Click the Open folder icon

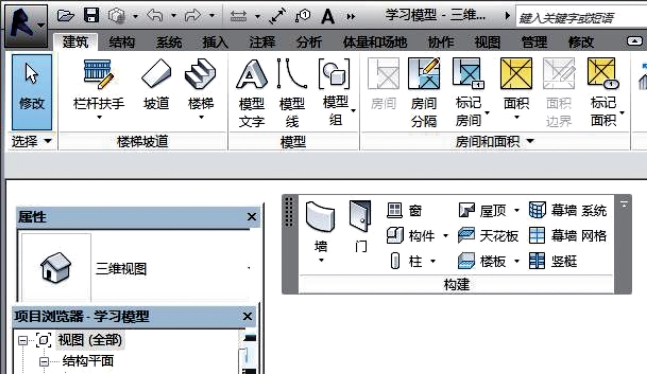[x=65, y=16]
